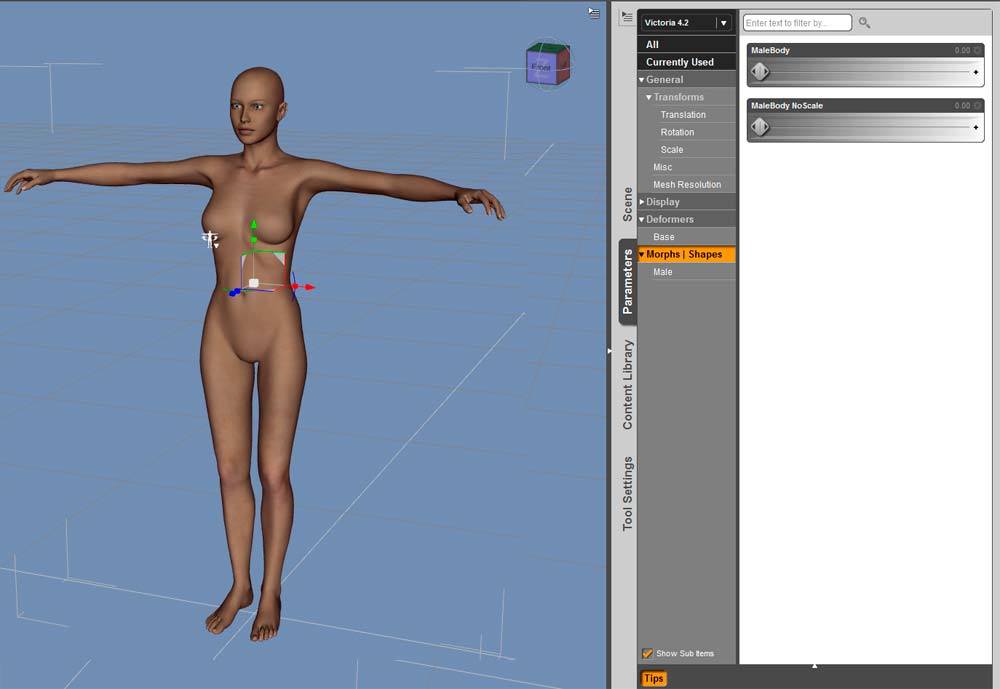Switch to the Content Library tab

(x=628, y=385)
